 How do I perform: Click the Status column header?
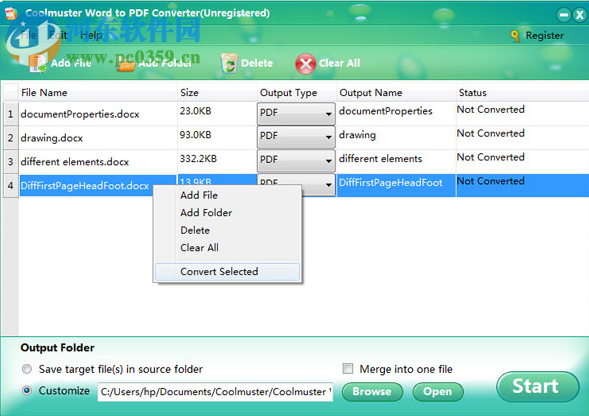[x=522, y=92]
